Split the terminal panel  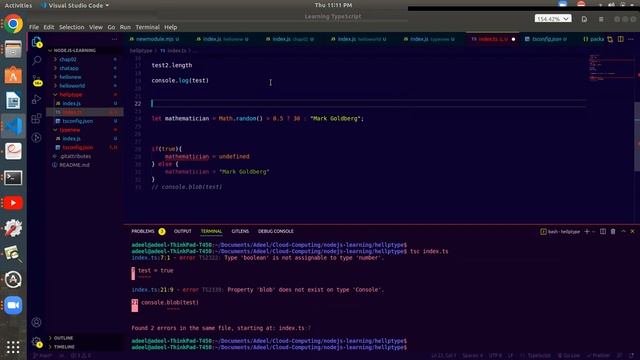603,231
